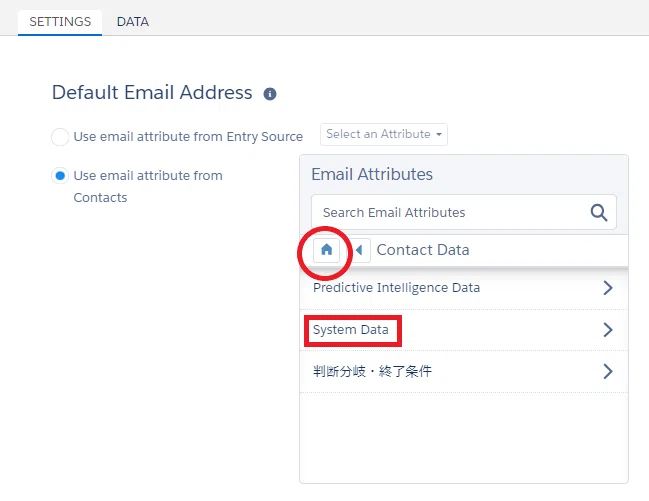649x501 pixels.
Task: Click the Email Attributes panel heading
Action: pos(372,174)
